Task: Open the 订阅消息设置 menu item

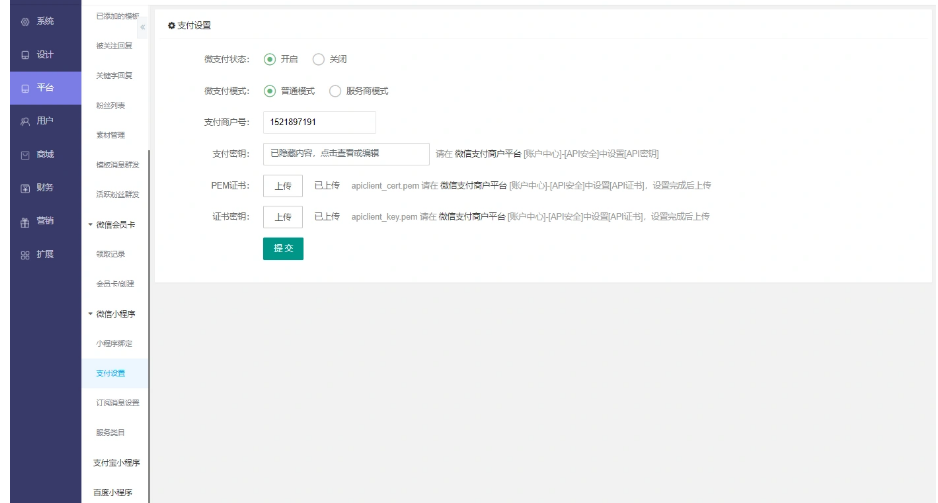Action: pyautogui.click(x=117, y=402)
